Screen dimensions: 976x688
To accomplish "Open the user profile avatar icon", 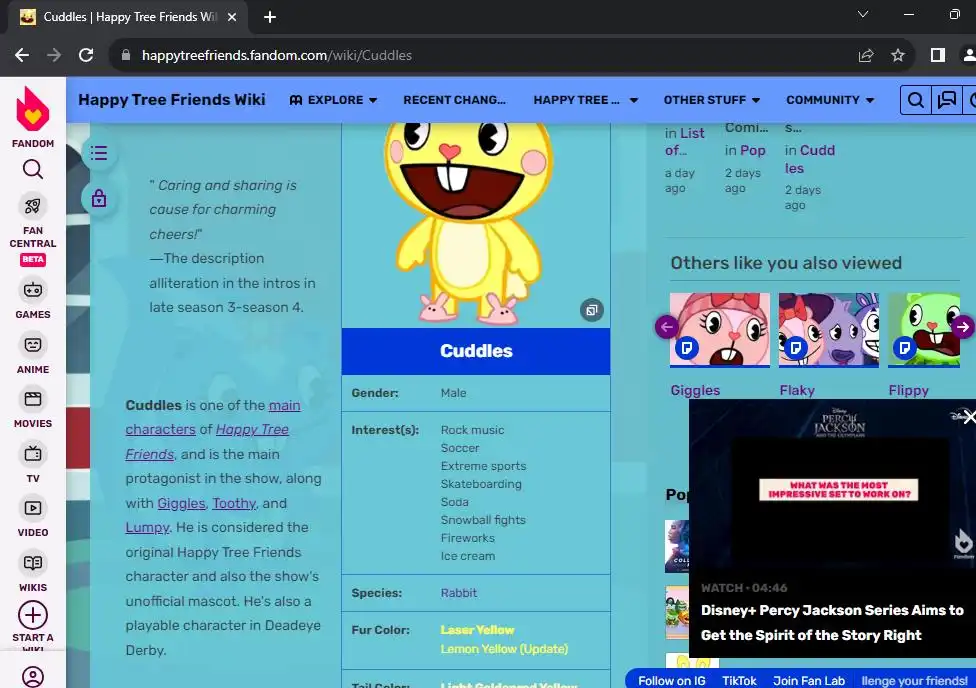I will (x=32, y=677).
